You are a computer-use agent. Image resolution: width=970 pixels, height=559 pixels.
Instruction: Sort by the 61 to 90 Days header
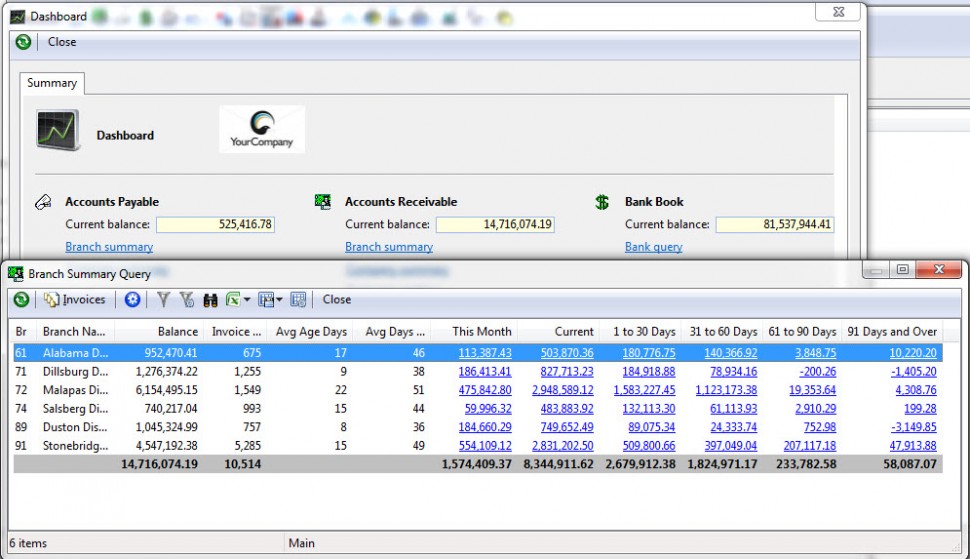tap(802, 332)
